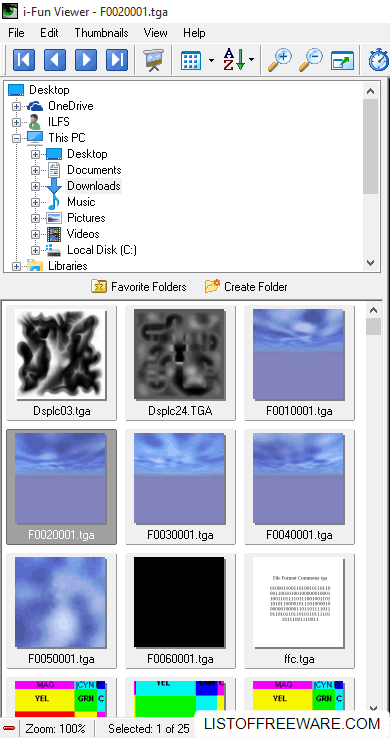The width and height of the screenshot is (390, 738).
Task: Select Local Disk (C:) in tree
Action: click(x=102, y=250)
